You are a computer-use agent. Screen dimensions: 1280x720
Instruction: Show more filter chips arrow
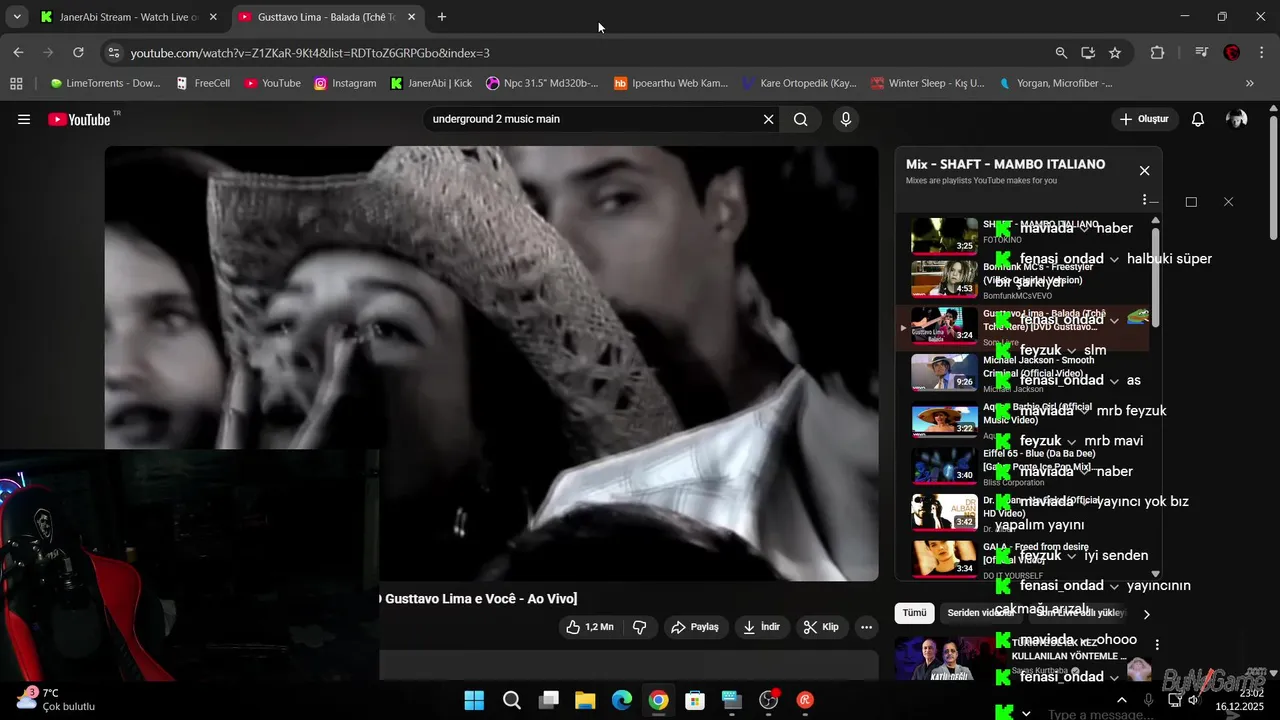[1146, 614]
